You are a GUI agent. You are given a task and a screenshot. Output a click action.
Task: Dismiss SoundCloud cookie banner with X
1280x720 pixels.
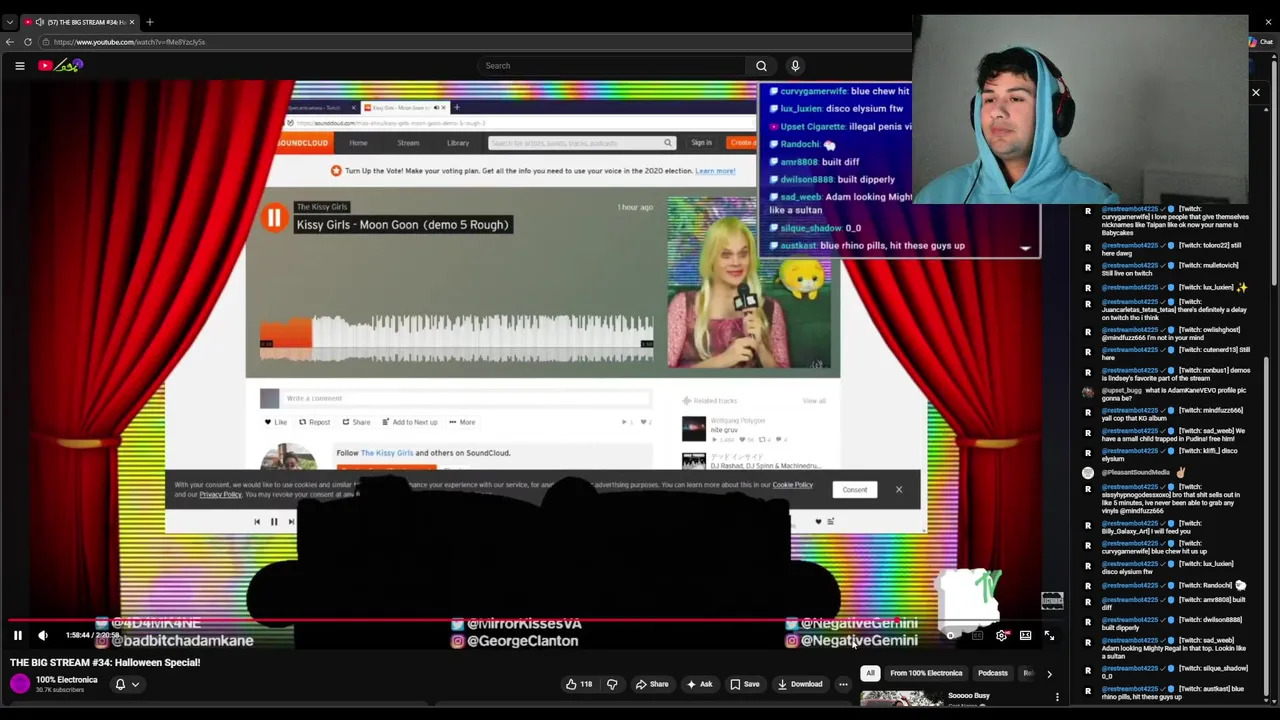click(898, 490)
